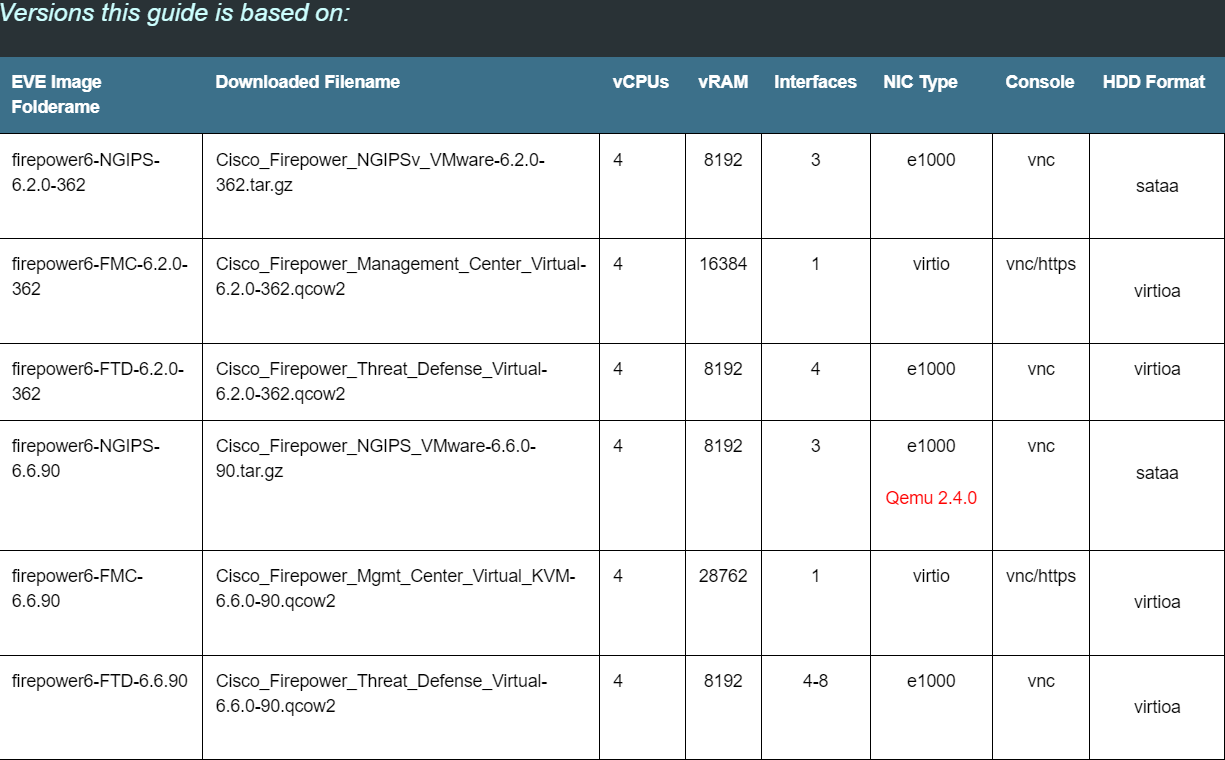Viewport: 1225px width, 760px height.
Task: Click filename 'Cisco_Firepower_Management_Center_Virtual-6.2.0-362.qcow2'
Action: (401, 277)
